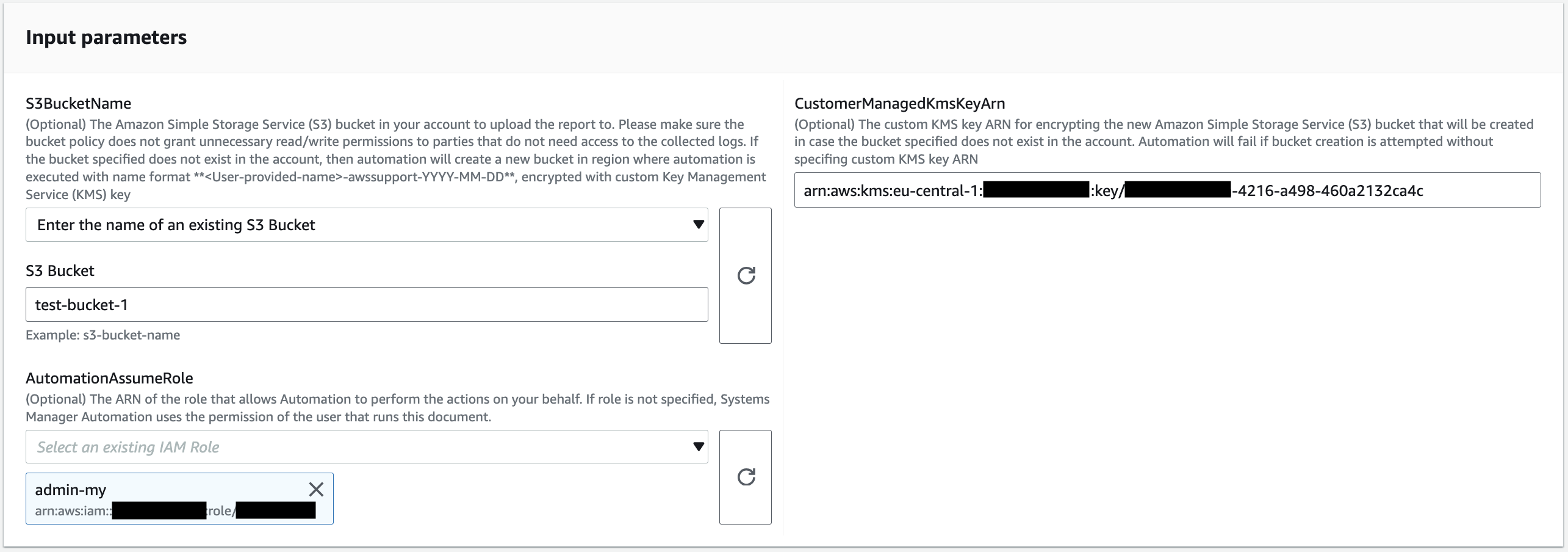Select the admin-my IAM role chip

pyautogui.click(x=153, y=489)
